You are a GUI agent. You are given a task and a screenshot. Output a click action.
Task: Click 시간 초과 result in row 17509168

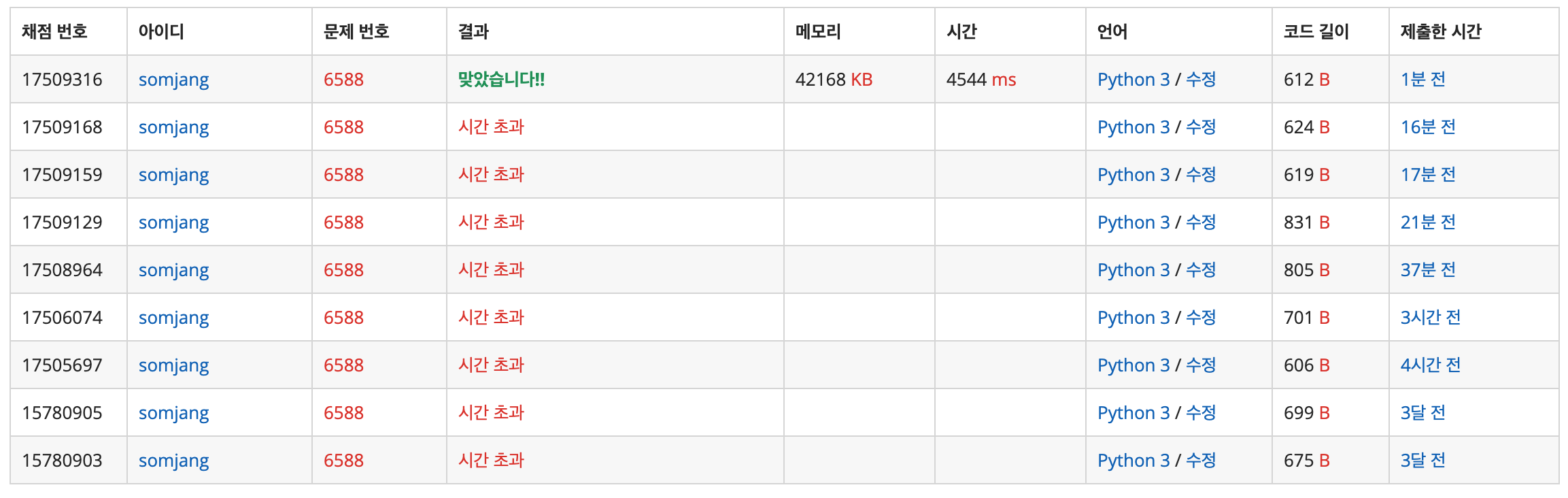(x=491, y=127)
